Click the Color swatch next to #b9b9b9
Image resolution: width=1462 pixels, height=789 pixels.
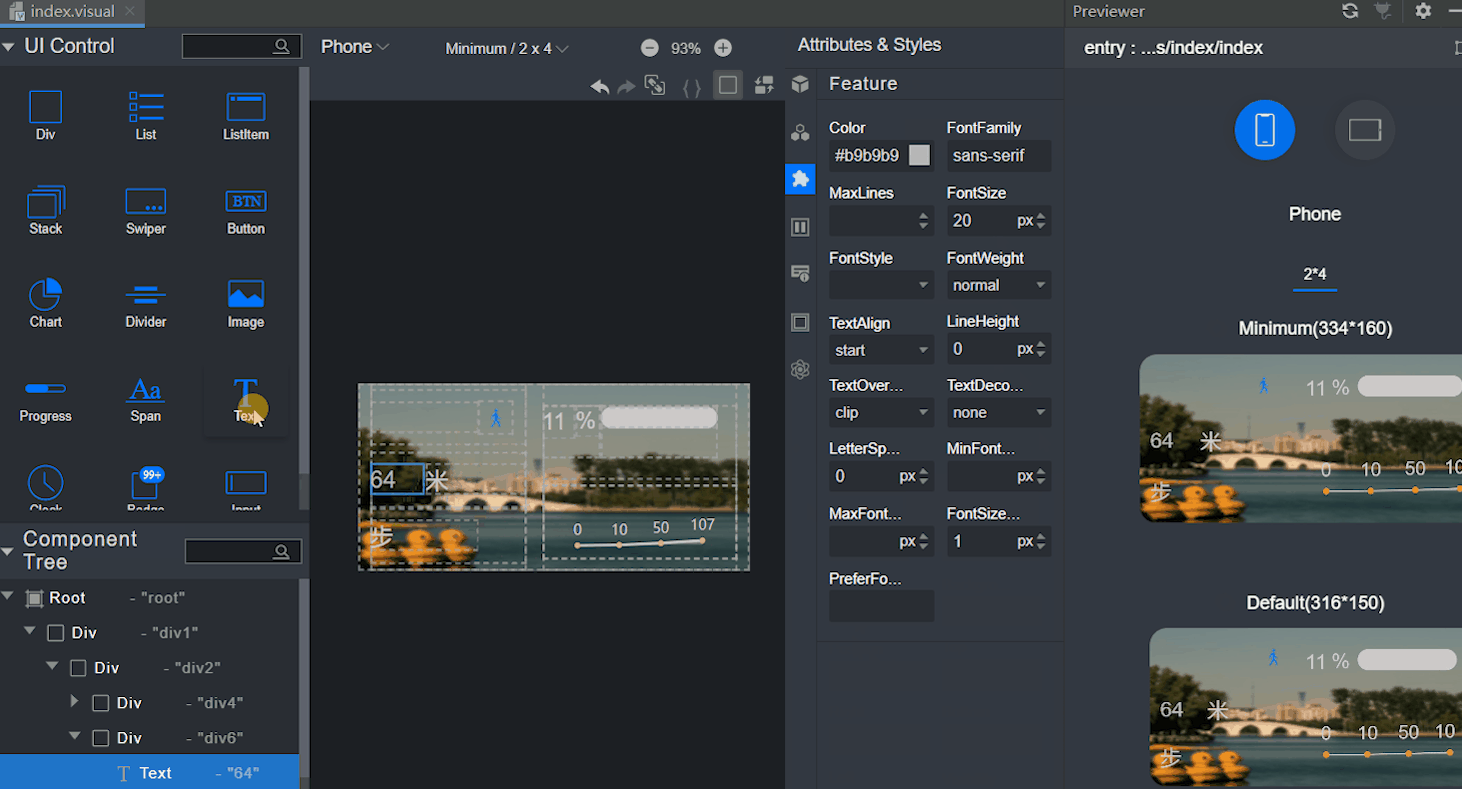coord(919,155)
